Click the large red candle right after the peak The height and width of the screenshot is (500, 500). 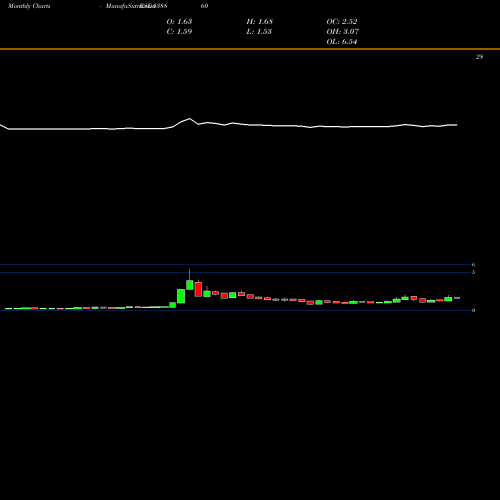pyautogui.click(x=198, y=289)
